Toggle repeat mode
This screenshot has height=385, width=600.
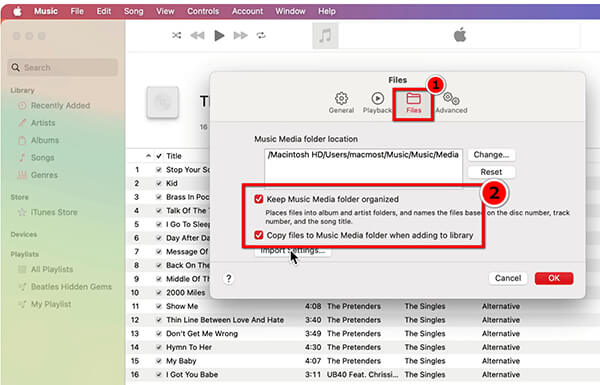click(x=261, y=36)
